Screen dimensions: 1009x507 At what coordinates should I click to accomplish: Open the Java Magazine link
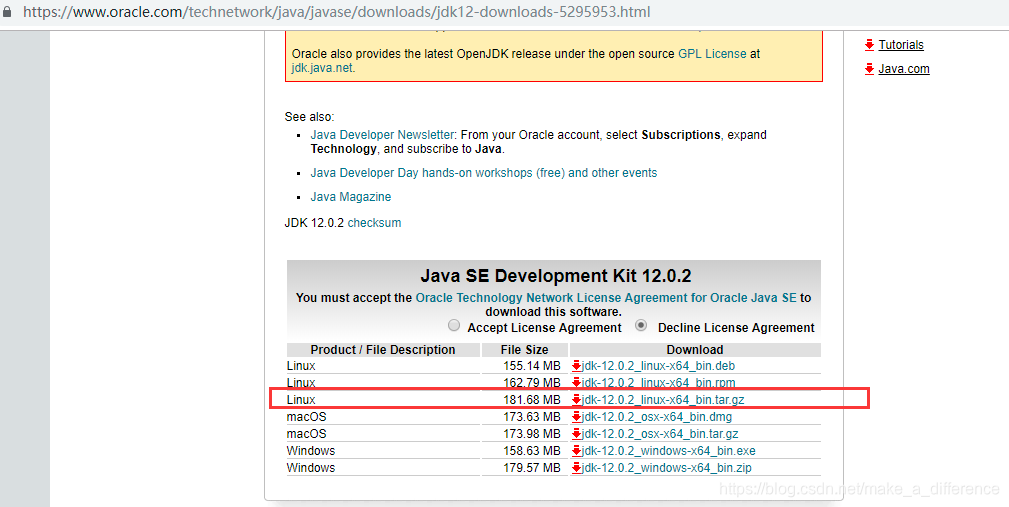pyautogui.click(x=351, y=197)
